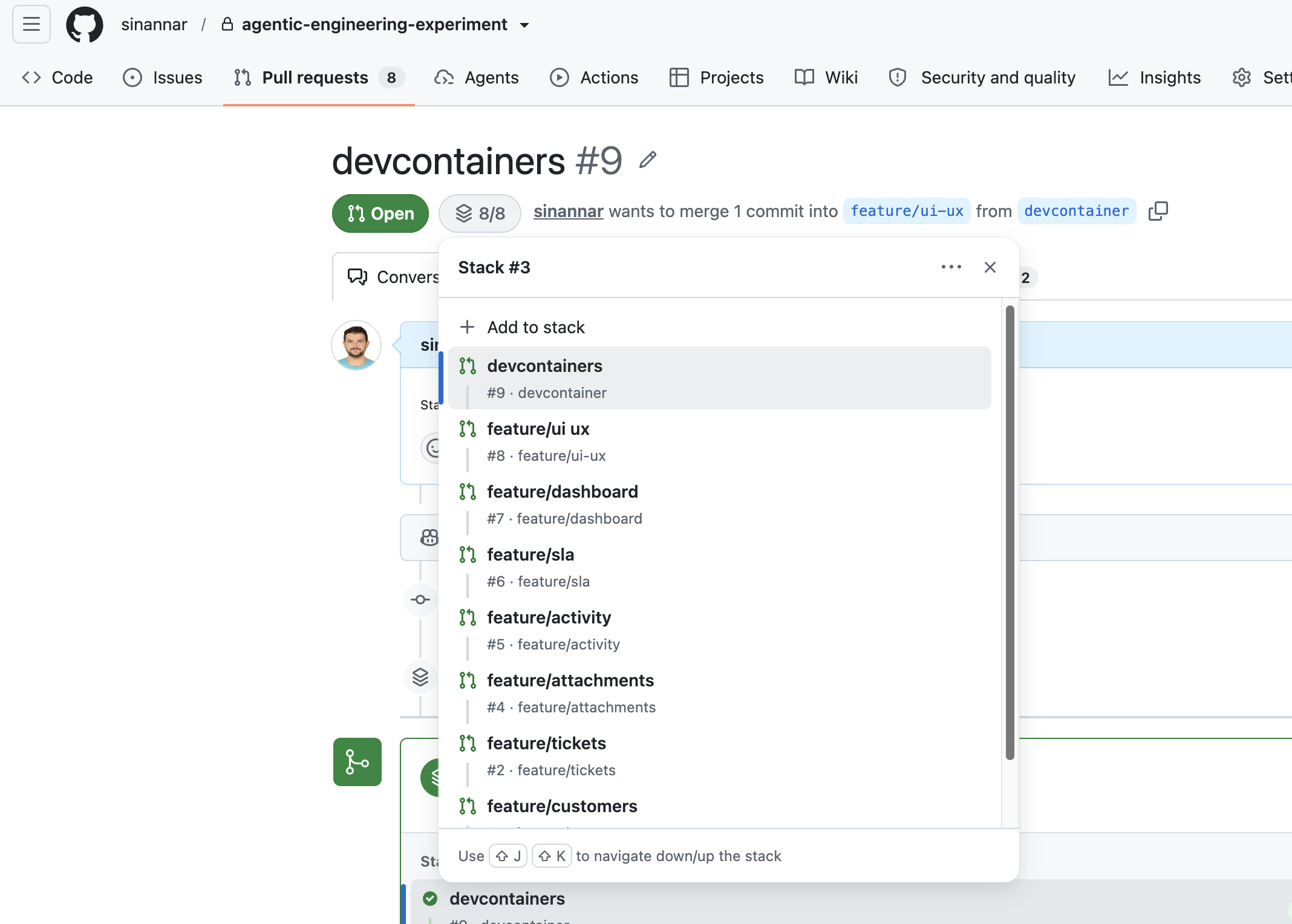1292x924 pixels.
Task: Click the green merge branch icon box
Action: [357, 762]
